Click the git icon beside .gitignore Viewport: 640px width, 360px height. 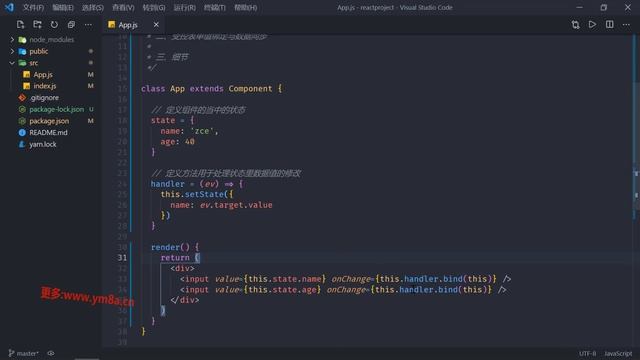22,98
